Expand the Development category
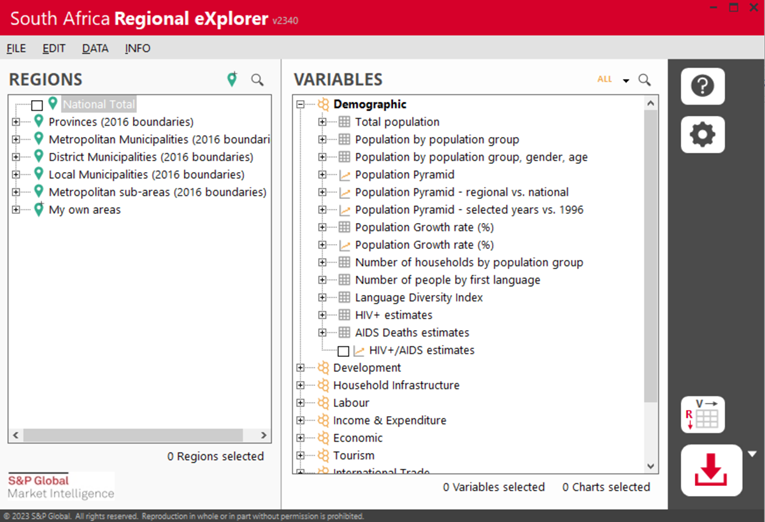This screenshot has height=522, width=765. point(301,368)
